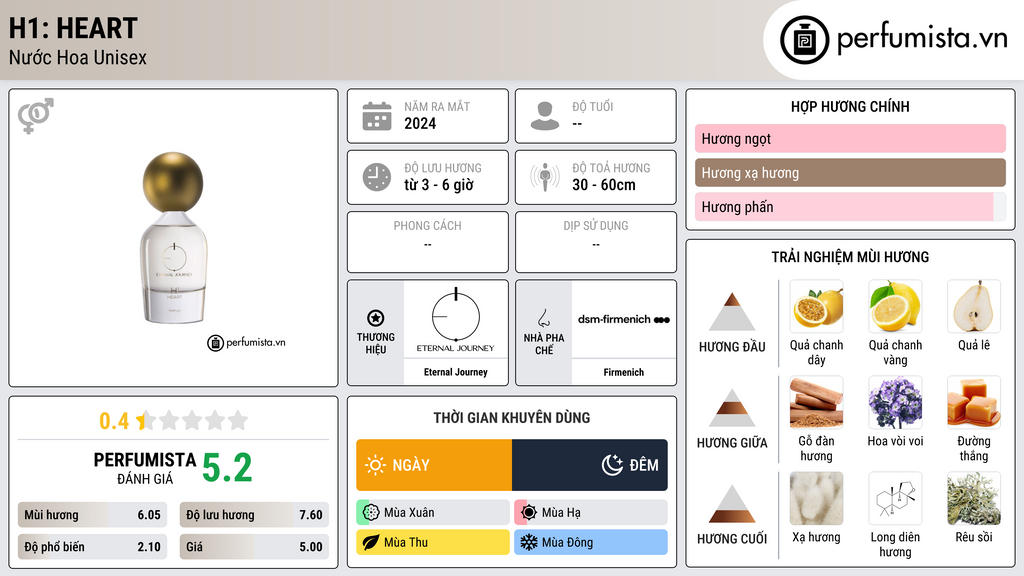
Task: Click the sillage icon for Độ toả hương
Action: [545, 177]
